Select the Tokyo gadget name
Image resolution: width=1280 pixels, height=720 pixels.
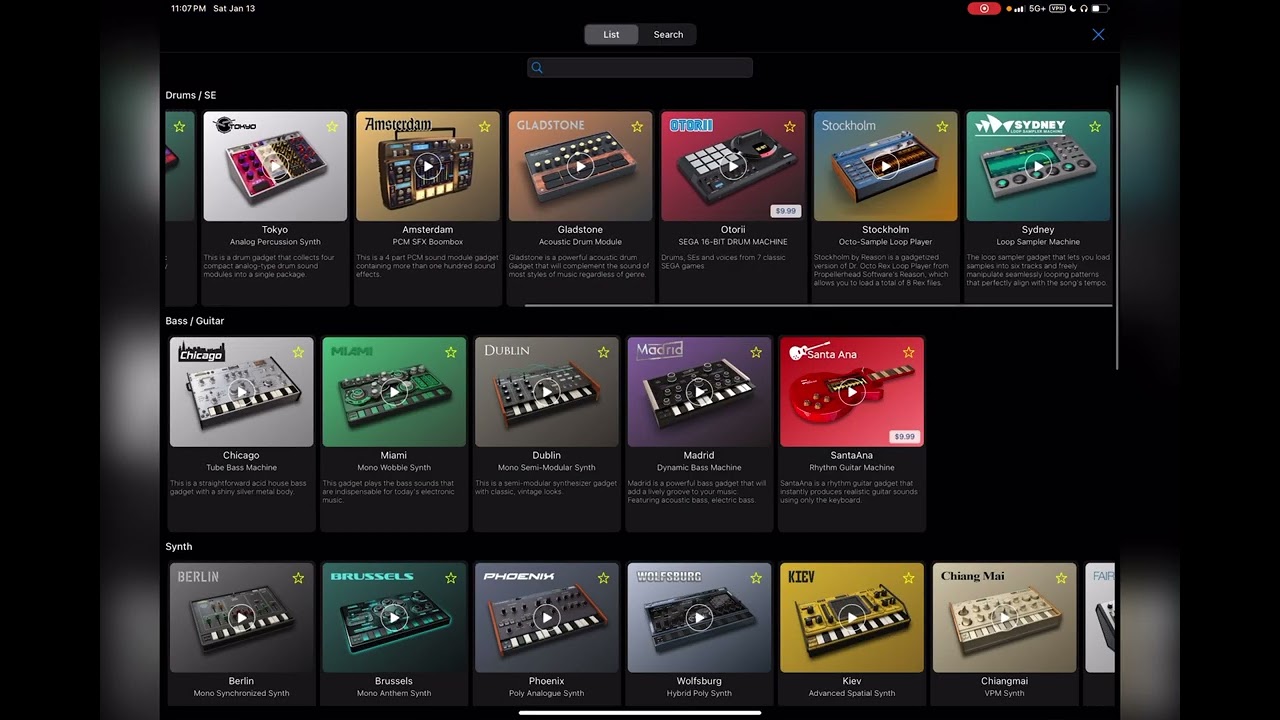275,230
